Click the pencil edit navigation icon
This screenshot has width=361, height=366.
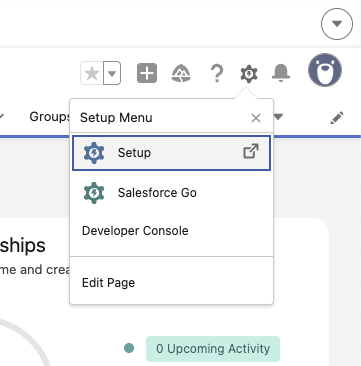pos(337,118)
